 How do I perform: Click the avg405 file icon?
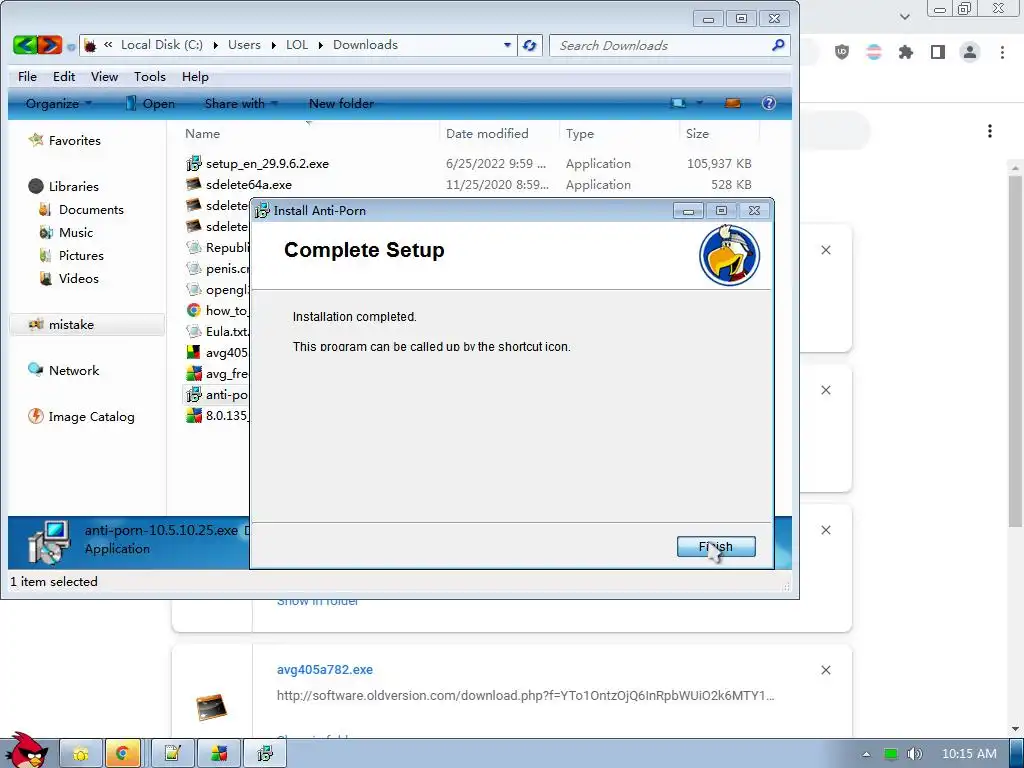tap(193, 353)
